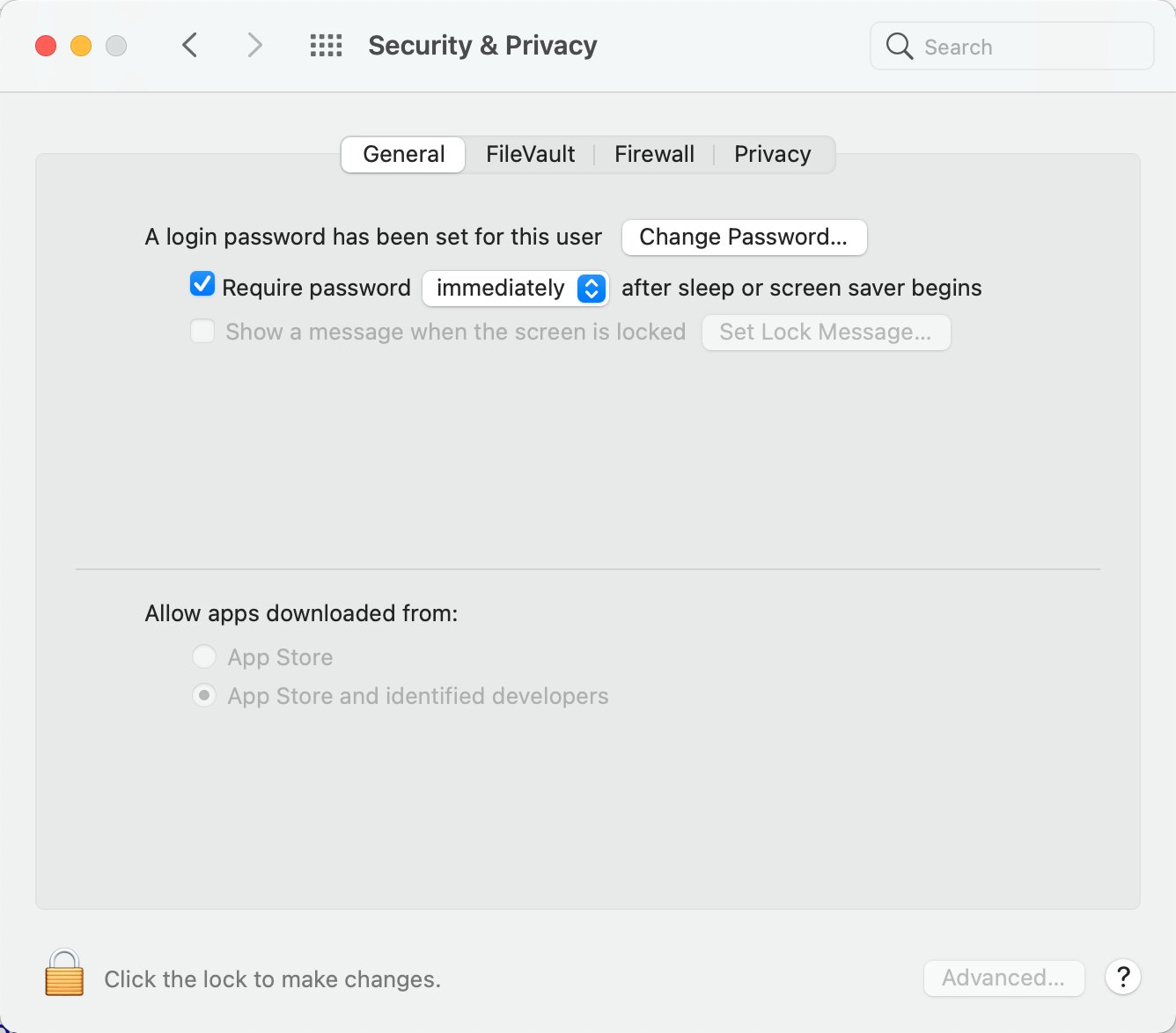Screen dimensions: 1176x1033
Task: Click the Set Lock Message button
Action: tap(826, 333)
